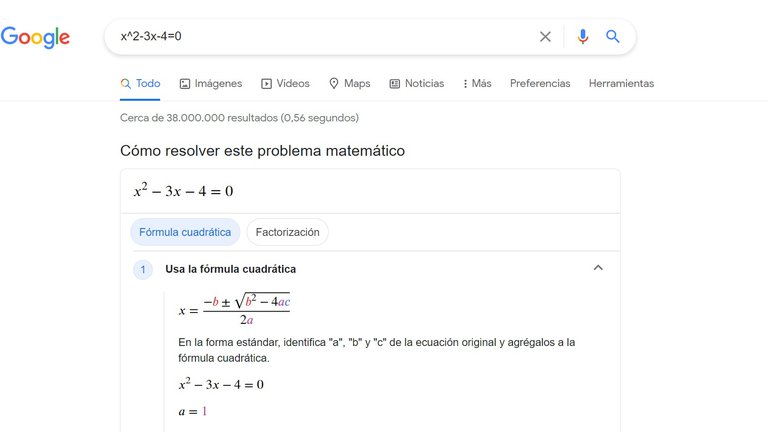Click the "Usa la fórmula cuadrática" step header
The height and width of the screenshot is (432, 768).
pyautogui.click(x=230, y=269)
